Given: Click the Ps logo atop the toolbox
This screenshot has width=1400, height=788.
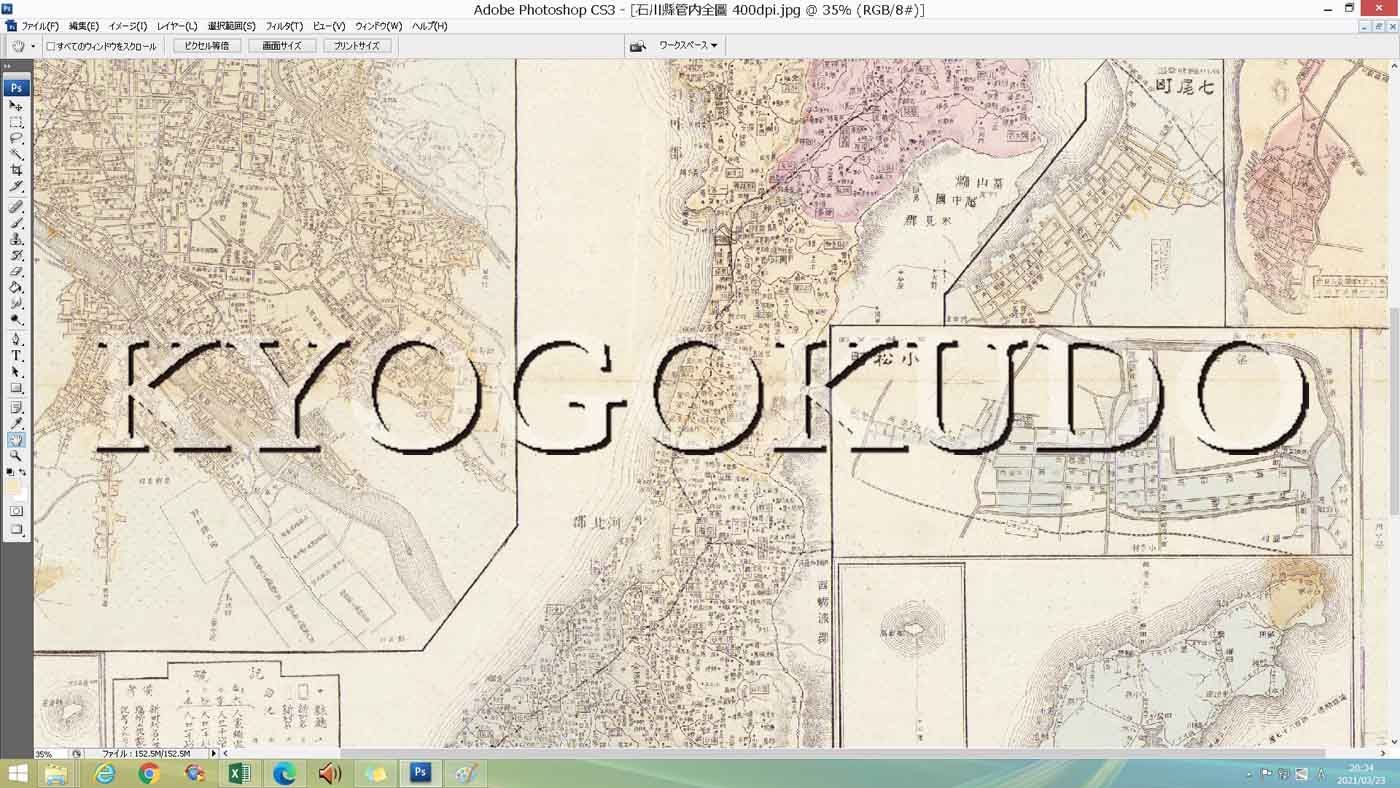Looking at the screenshot, I should coord(16,87).
